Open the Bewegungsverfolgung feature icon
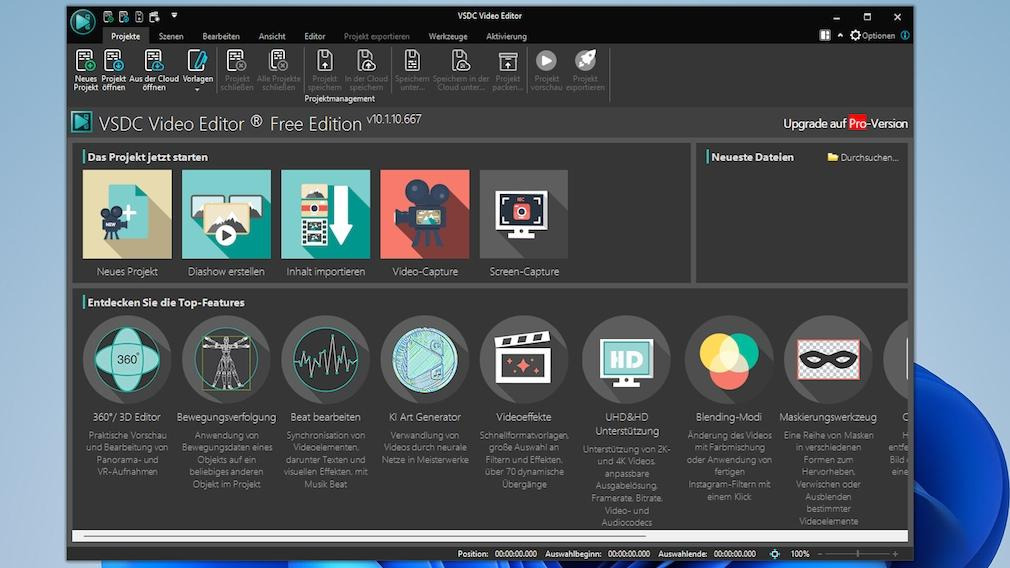Screen dimensions: 1010x568 [226, 359]
